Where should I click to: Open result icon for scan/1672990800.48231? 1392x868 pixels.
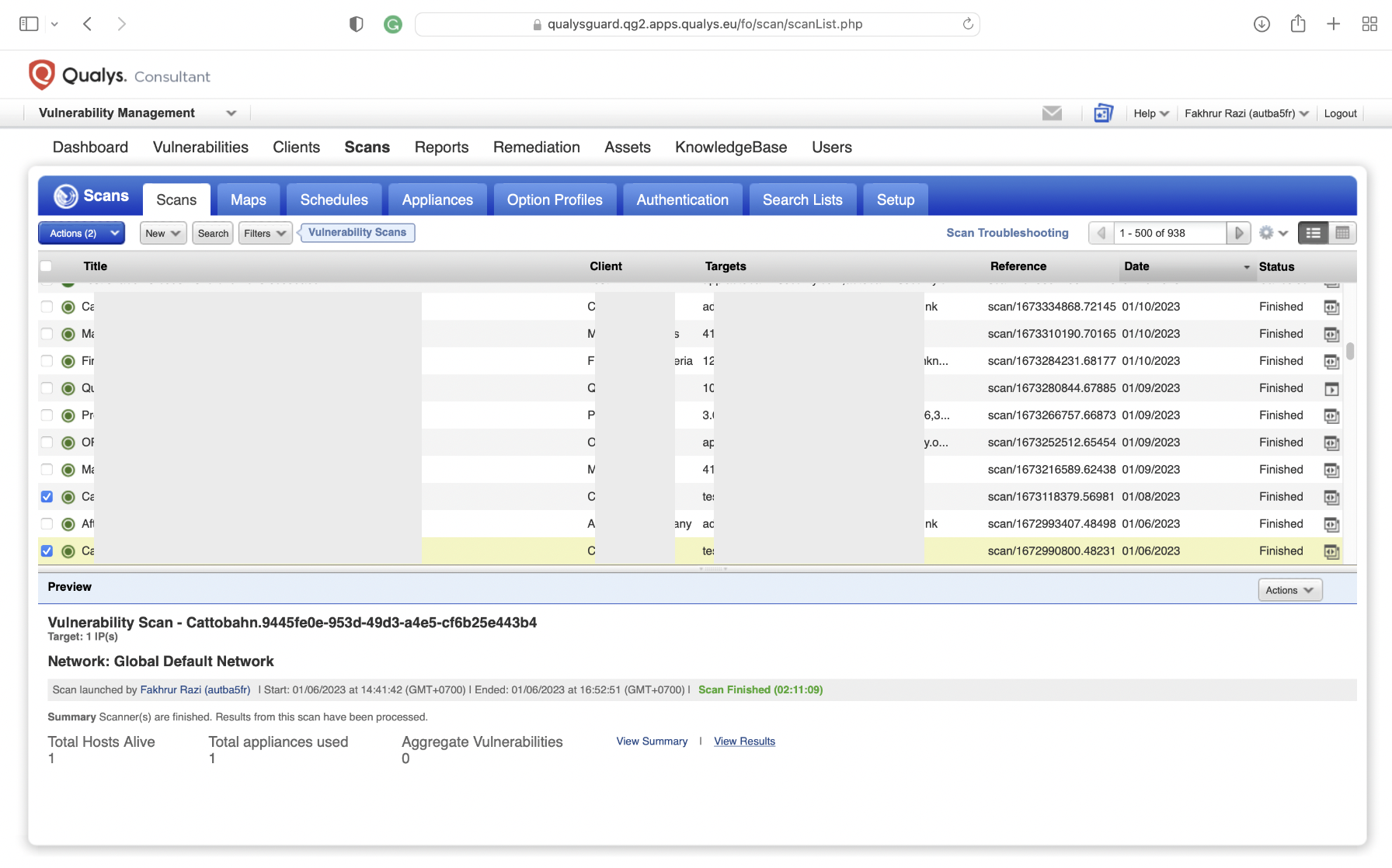[1331, 552]
